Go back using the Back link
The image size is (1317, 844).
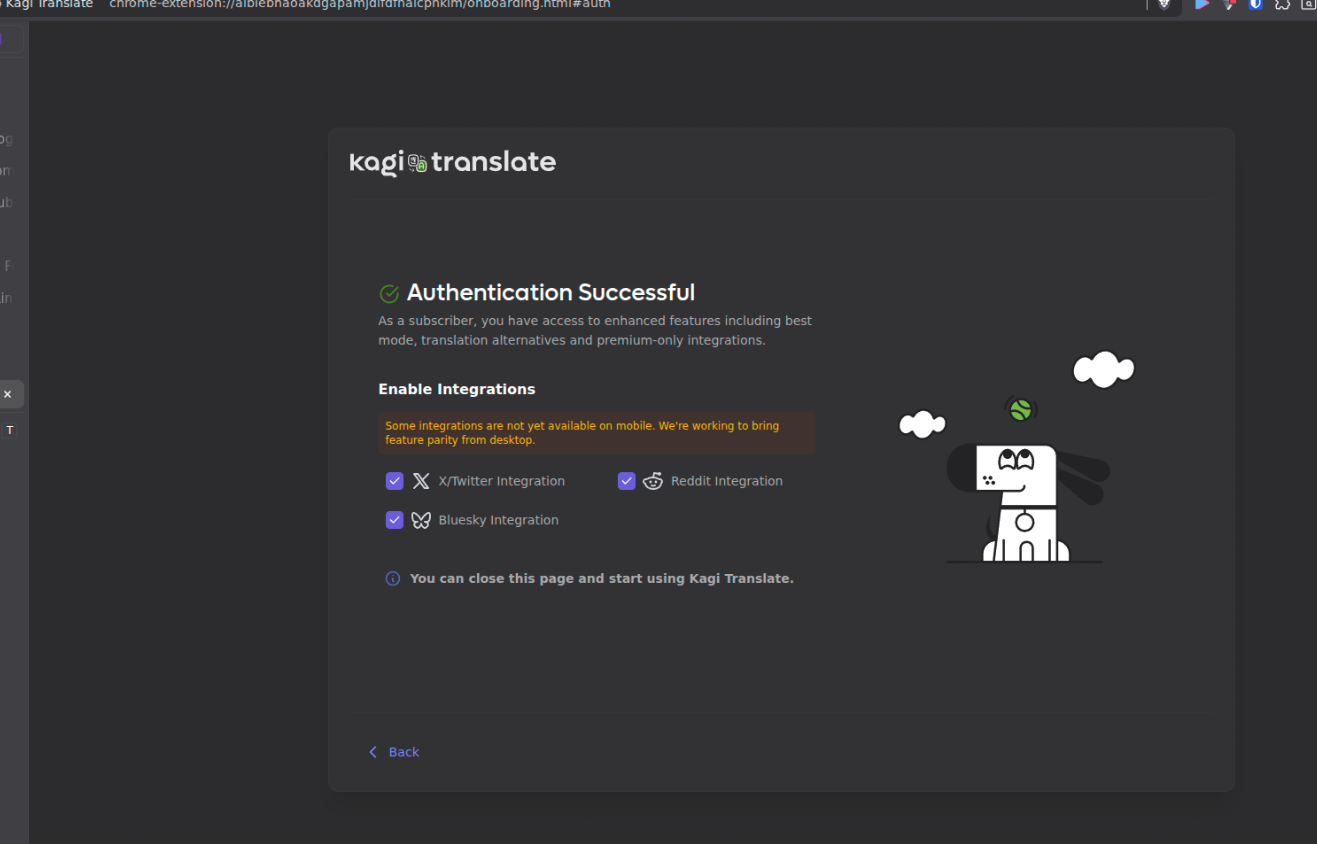(393, 752)
